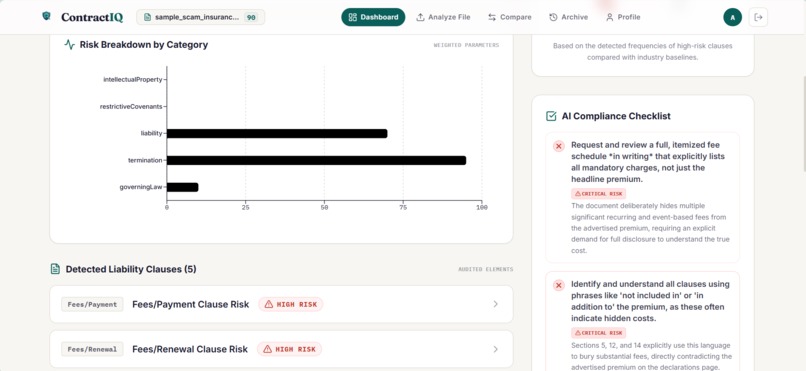The image size is (806, 371).
Task: Click the pulse icon beside Risk Breakdown
Action: [x=69, y=45]
